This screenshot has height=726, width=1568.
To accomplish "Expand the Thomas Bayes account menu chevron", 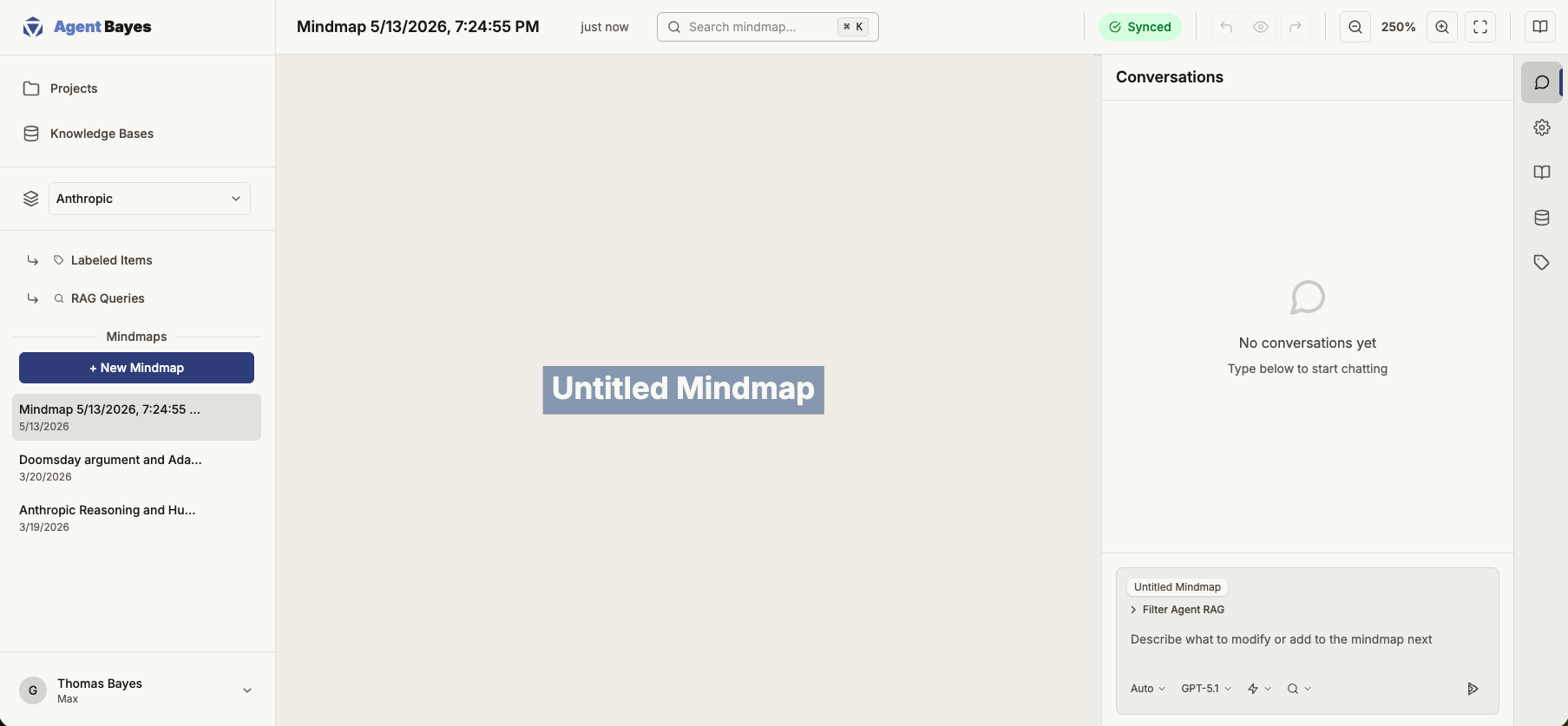I will pos(247,690).
